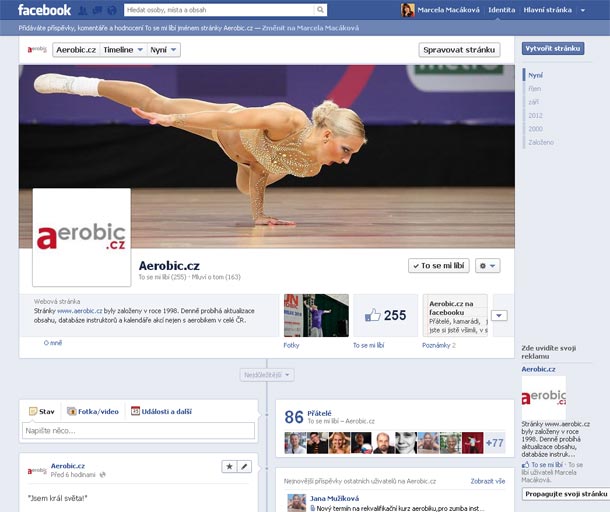610x512 pixels.
Task: Click Jana Mužíková name link
Action: [335, 498]
